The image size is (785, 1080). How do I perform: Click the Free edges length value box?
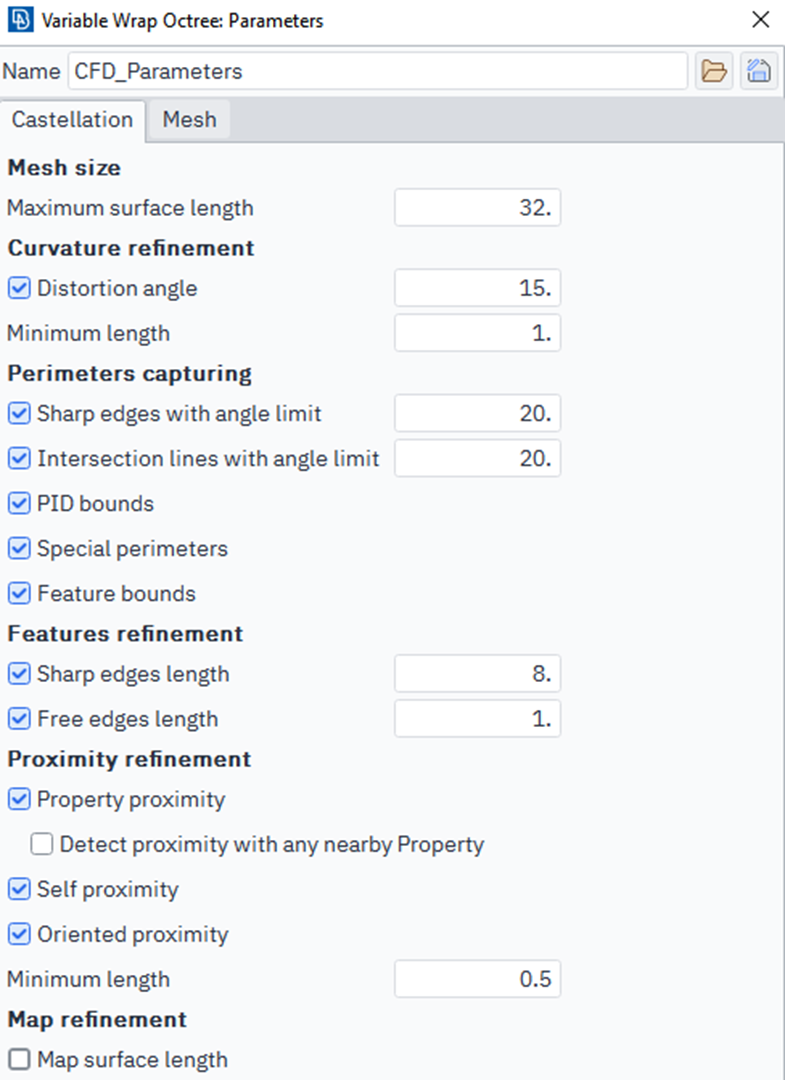coord(477,719)
